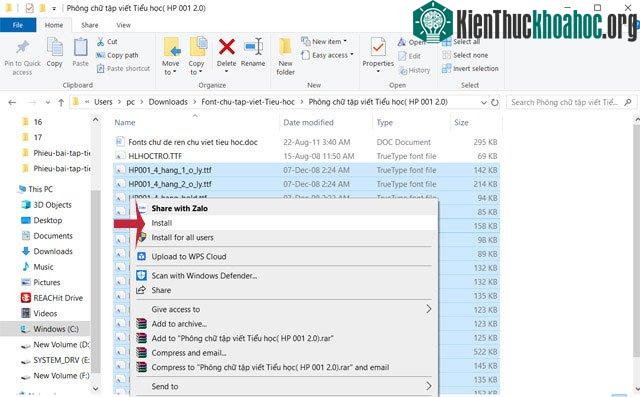Screen dimensions: 640x397
Task: Click the Properties ribbon icon
Action: 378,47
